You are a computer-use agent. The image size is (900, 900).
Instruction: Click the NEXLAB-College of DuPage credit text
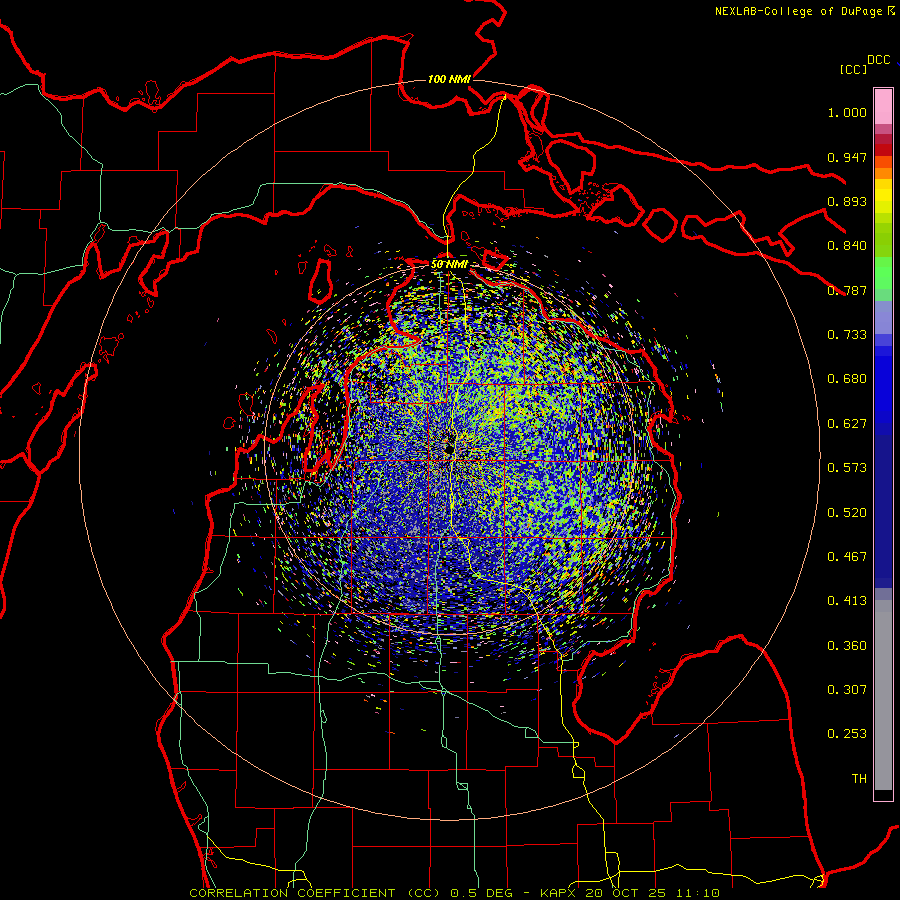[800, 11]
